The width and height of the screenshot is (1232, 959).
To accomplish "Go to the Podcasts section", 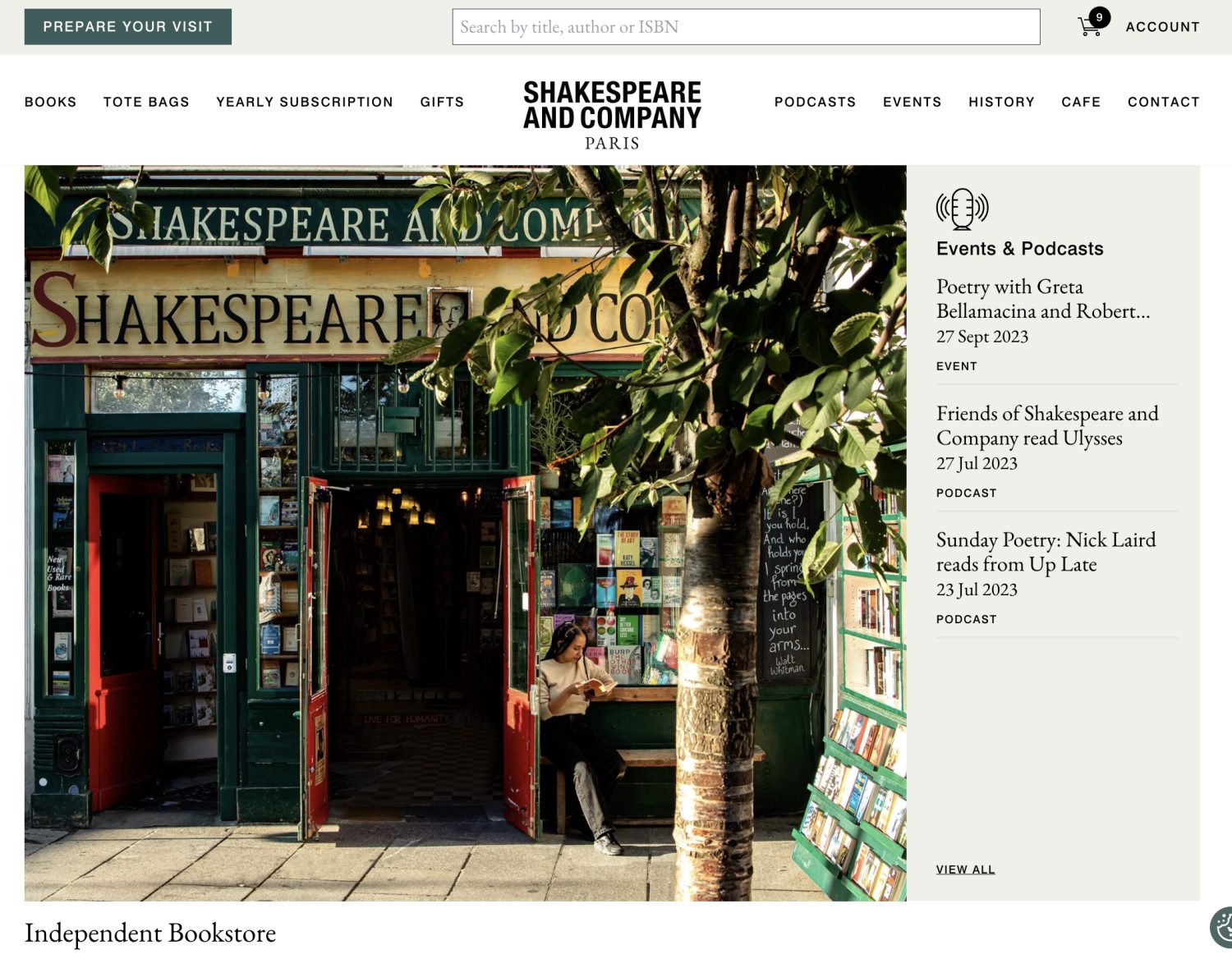I will click(815, 102).
